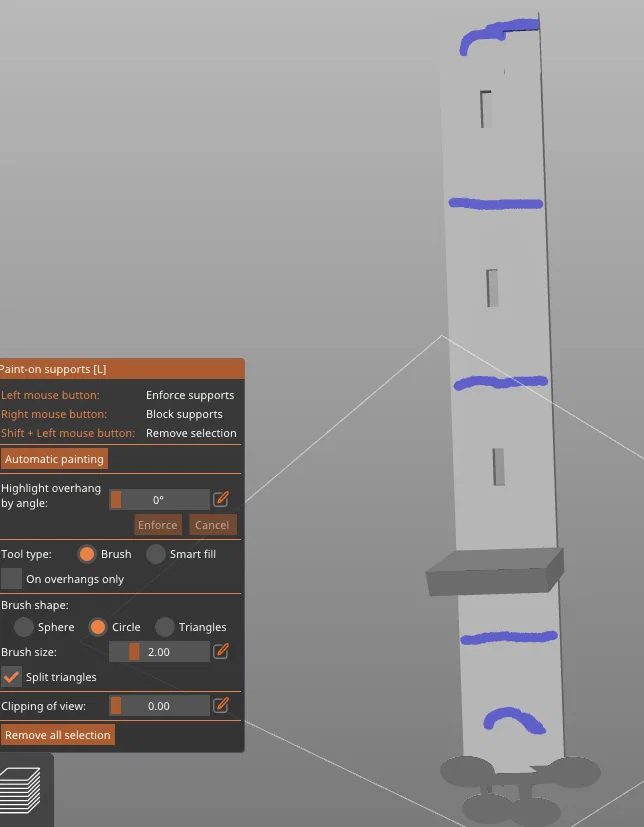Click the Right mouse button label

pos(54,414)
